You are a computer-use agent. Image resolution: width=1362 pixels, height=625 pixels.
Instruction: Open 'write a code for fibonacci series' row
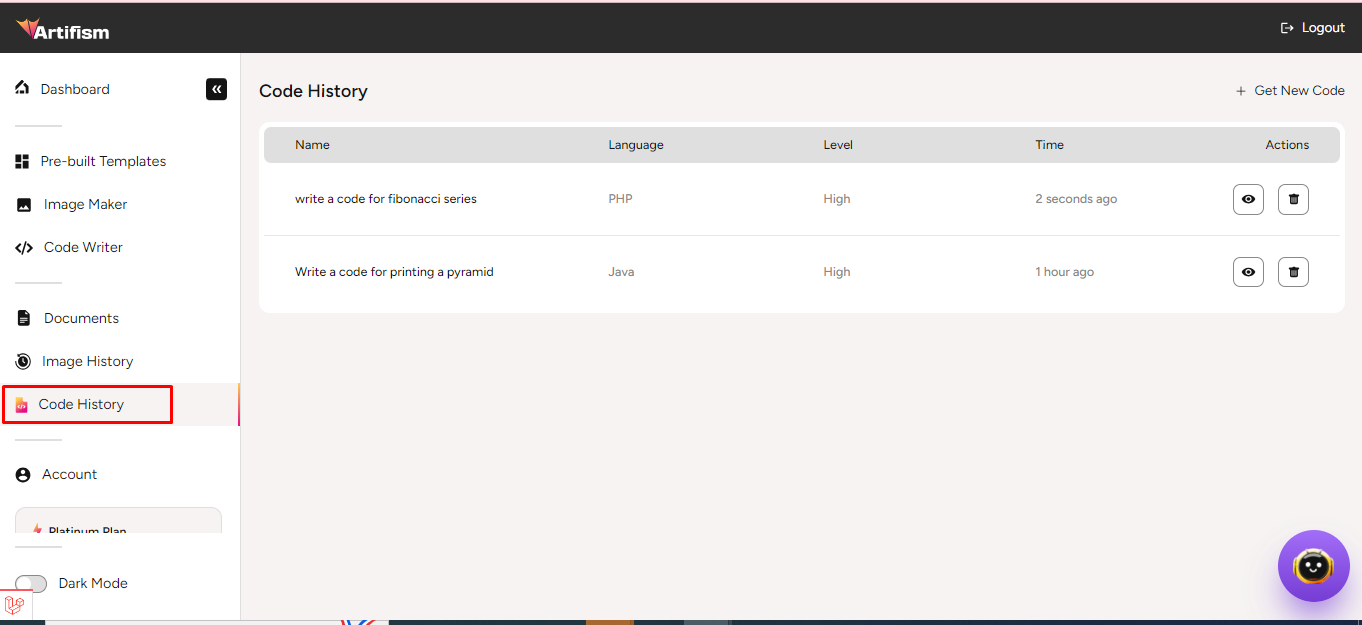click(x=386, y=199)
